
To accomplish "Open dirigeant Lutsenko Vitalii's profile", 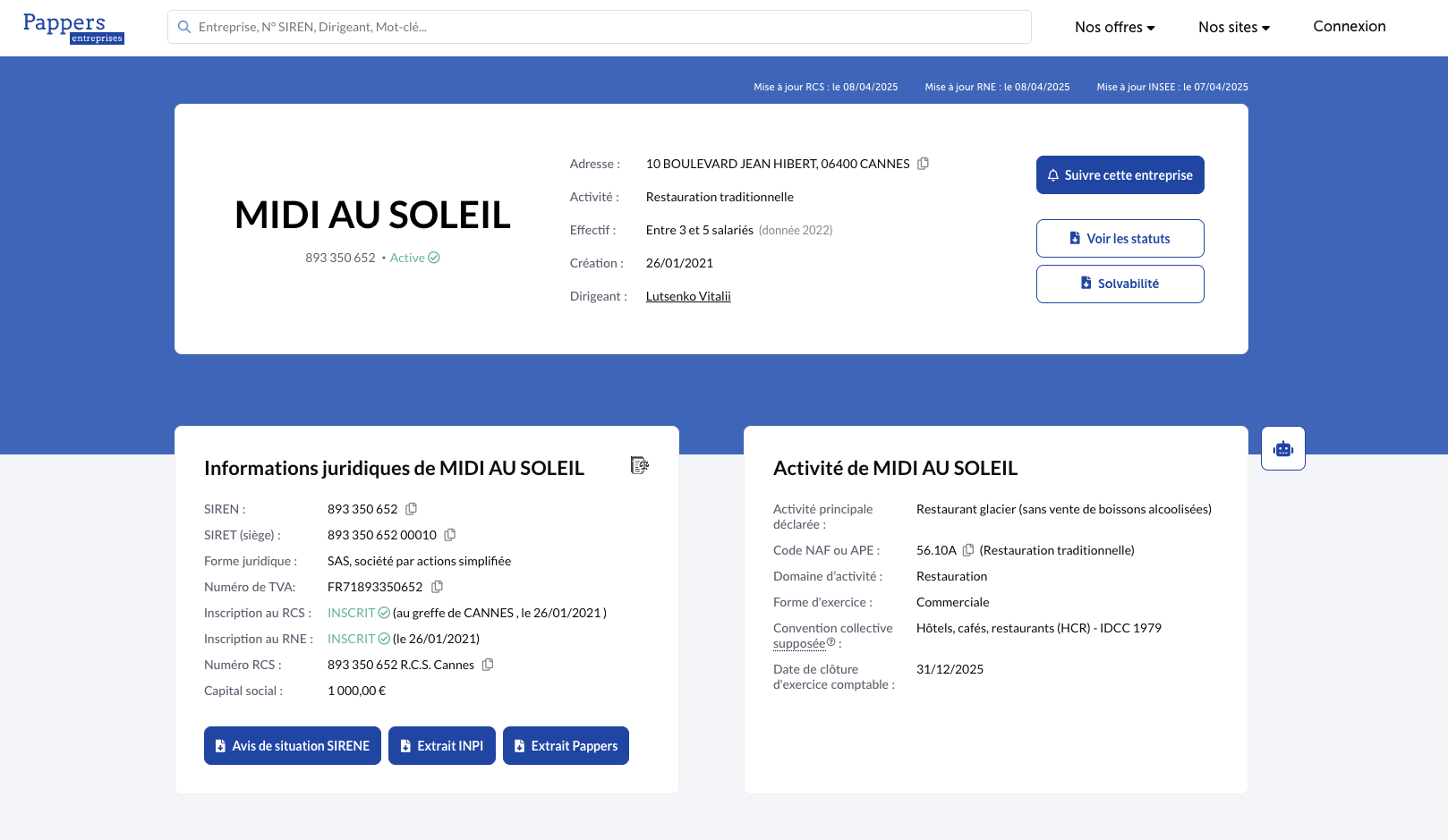I will coord(688,296).
